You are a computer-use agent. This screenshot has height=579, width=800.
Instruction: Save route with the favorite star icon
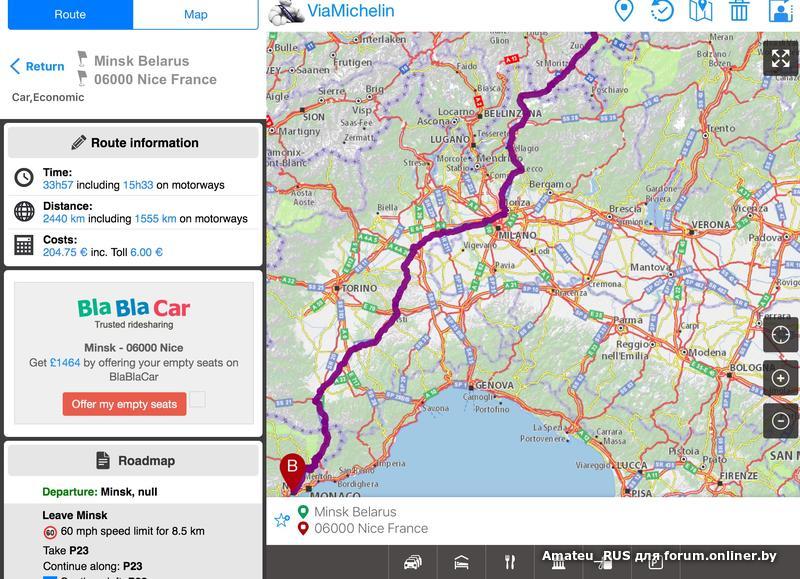pos(282,520)
